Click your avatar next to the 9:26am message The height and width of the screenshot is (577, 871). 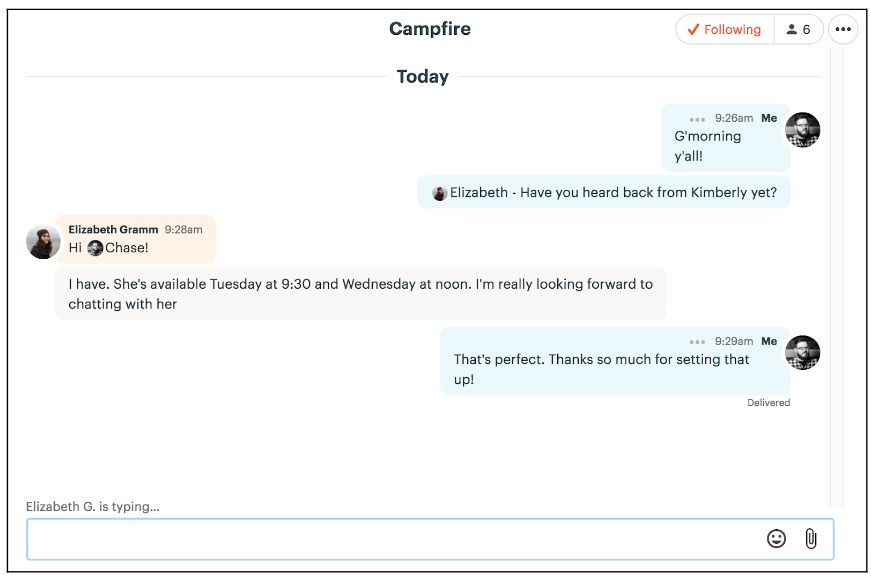(805, 129)
